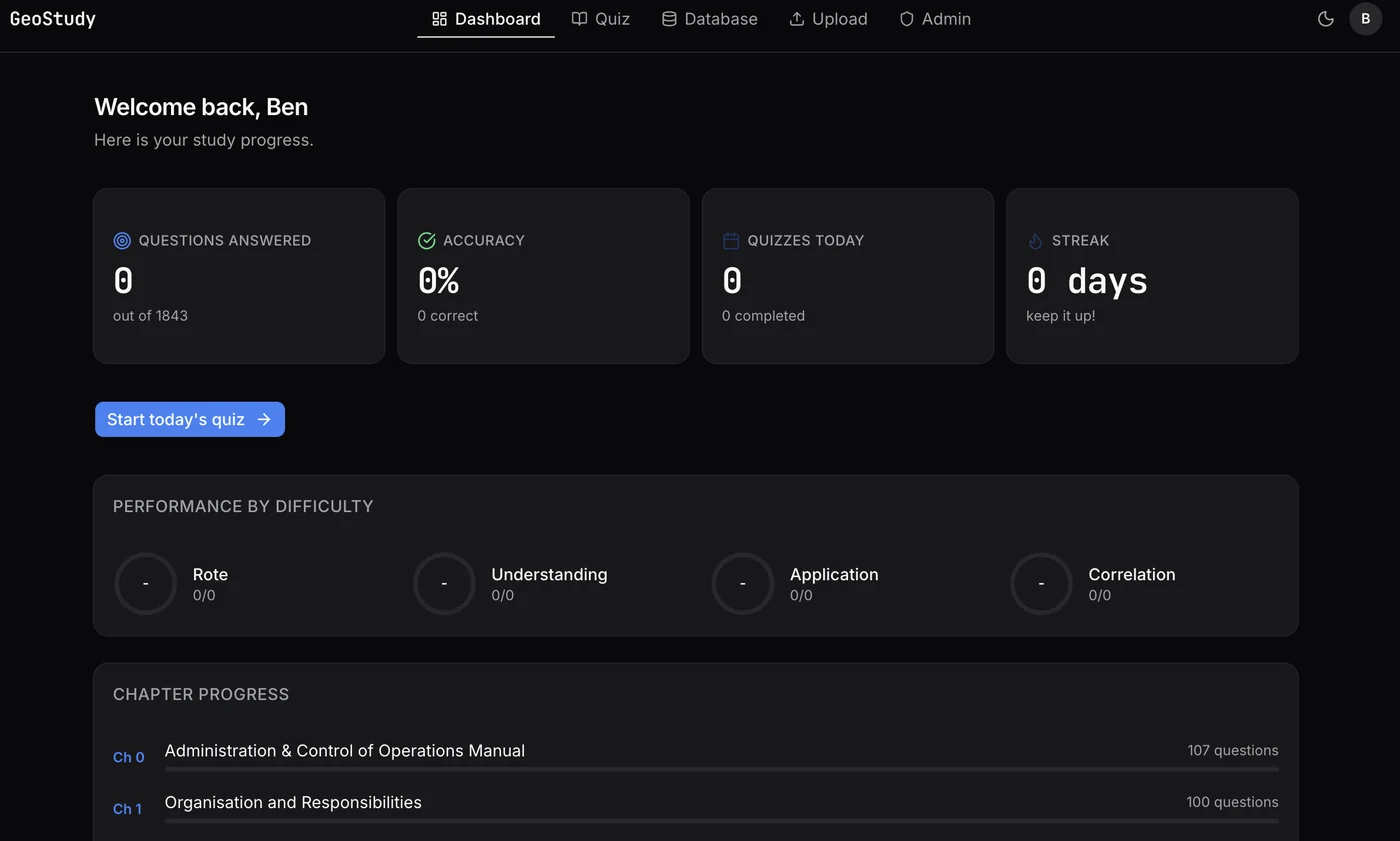Click the Performance by Difficulty heading
Screen dimensions: 1400x841
pos(243,507)
